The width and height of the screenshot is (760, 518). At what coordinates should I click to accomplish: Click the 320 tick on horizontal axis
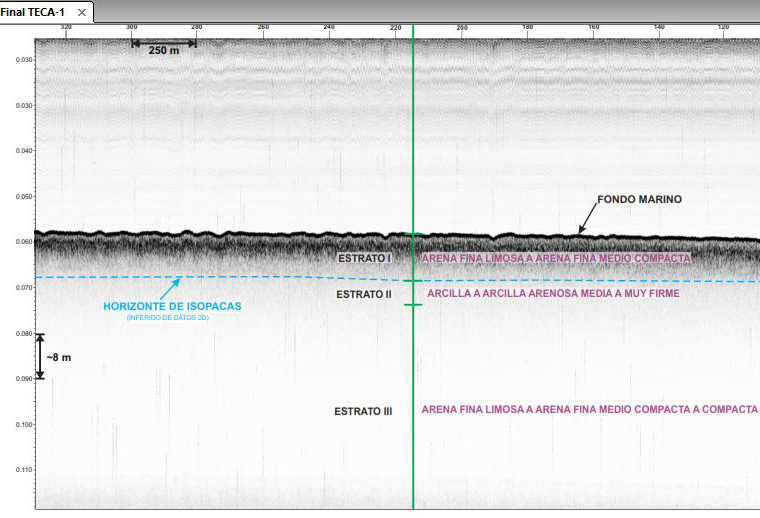click(x=66, y=27)
